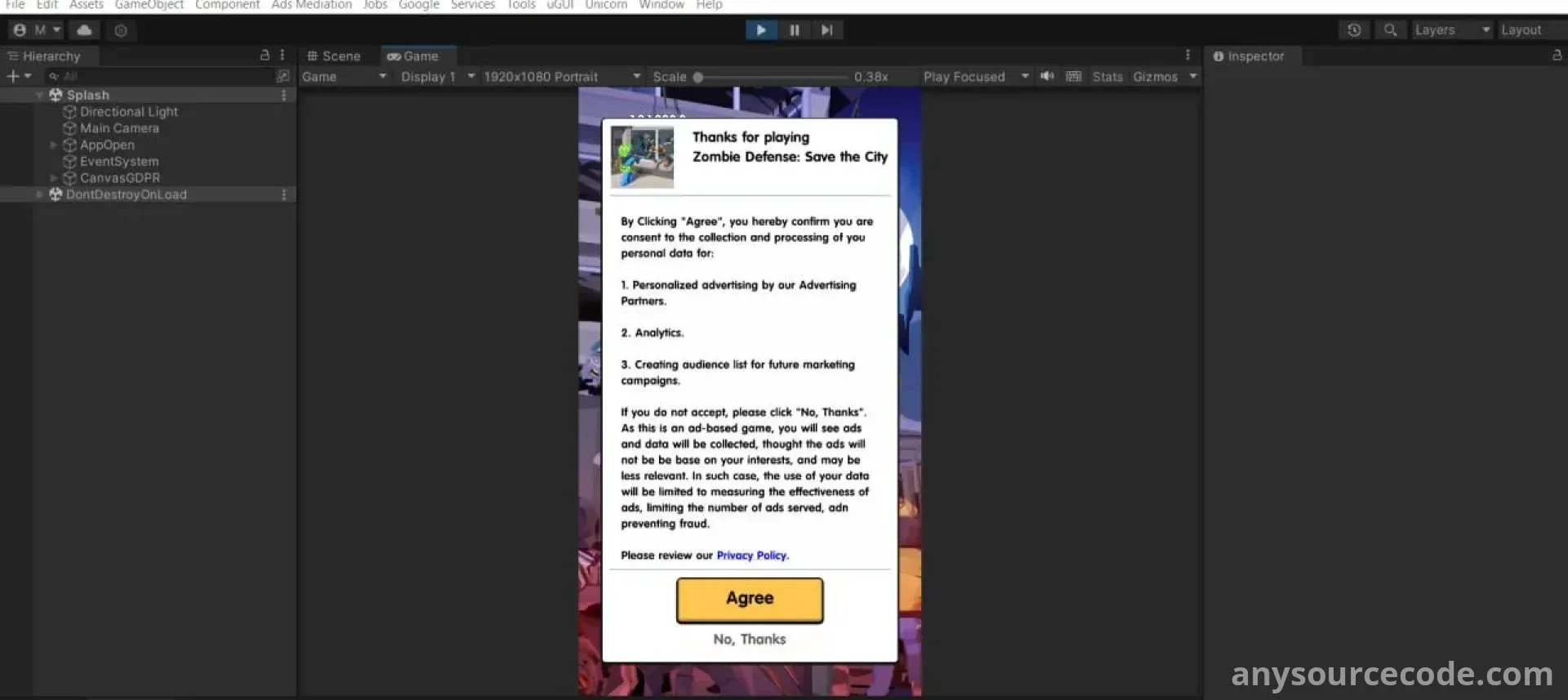
Task: Open the global search magnifier icon
Action: click(1390, 30)
